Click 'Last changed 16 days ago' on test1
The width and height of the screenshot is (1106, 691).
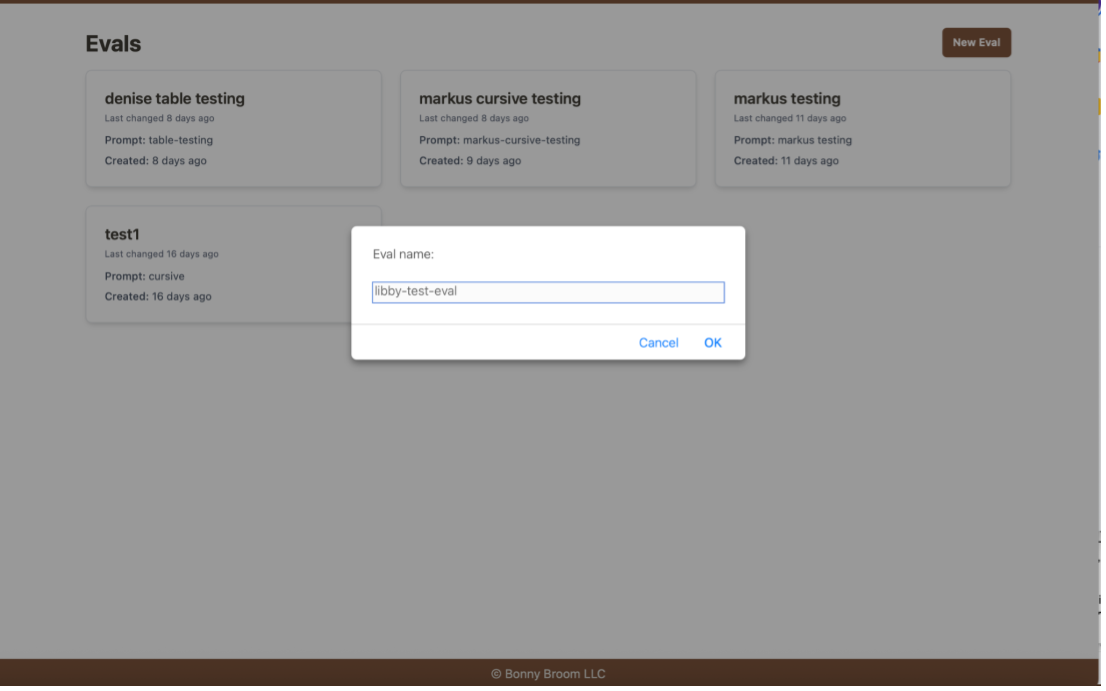(161, 254)
